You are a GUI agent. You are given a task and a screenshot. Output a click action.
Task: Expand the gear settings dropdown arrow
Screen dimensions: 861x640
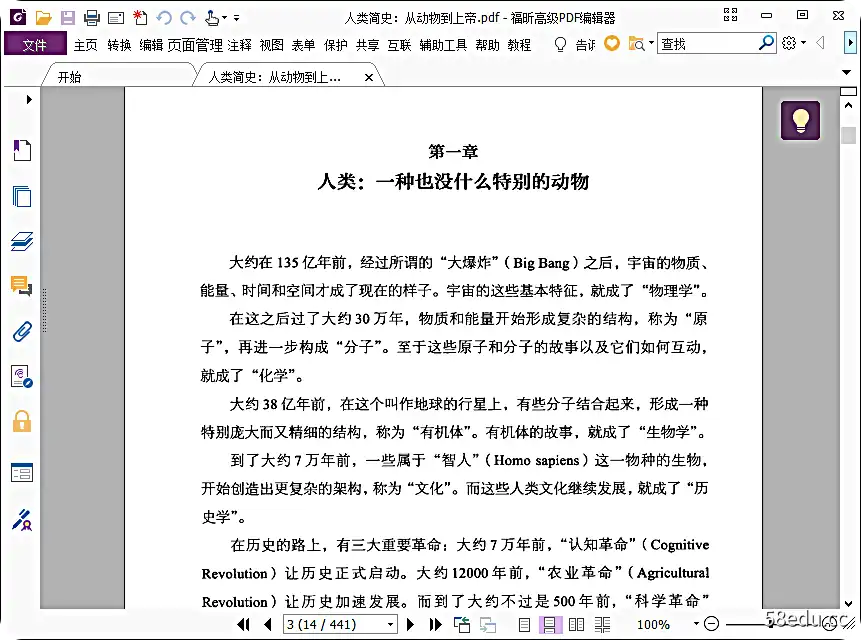803,42
